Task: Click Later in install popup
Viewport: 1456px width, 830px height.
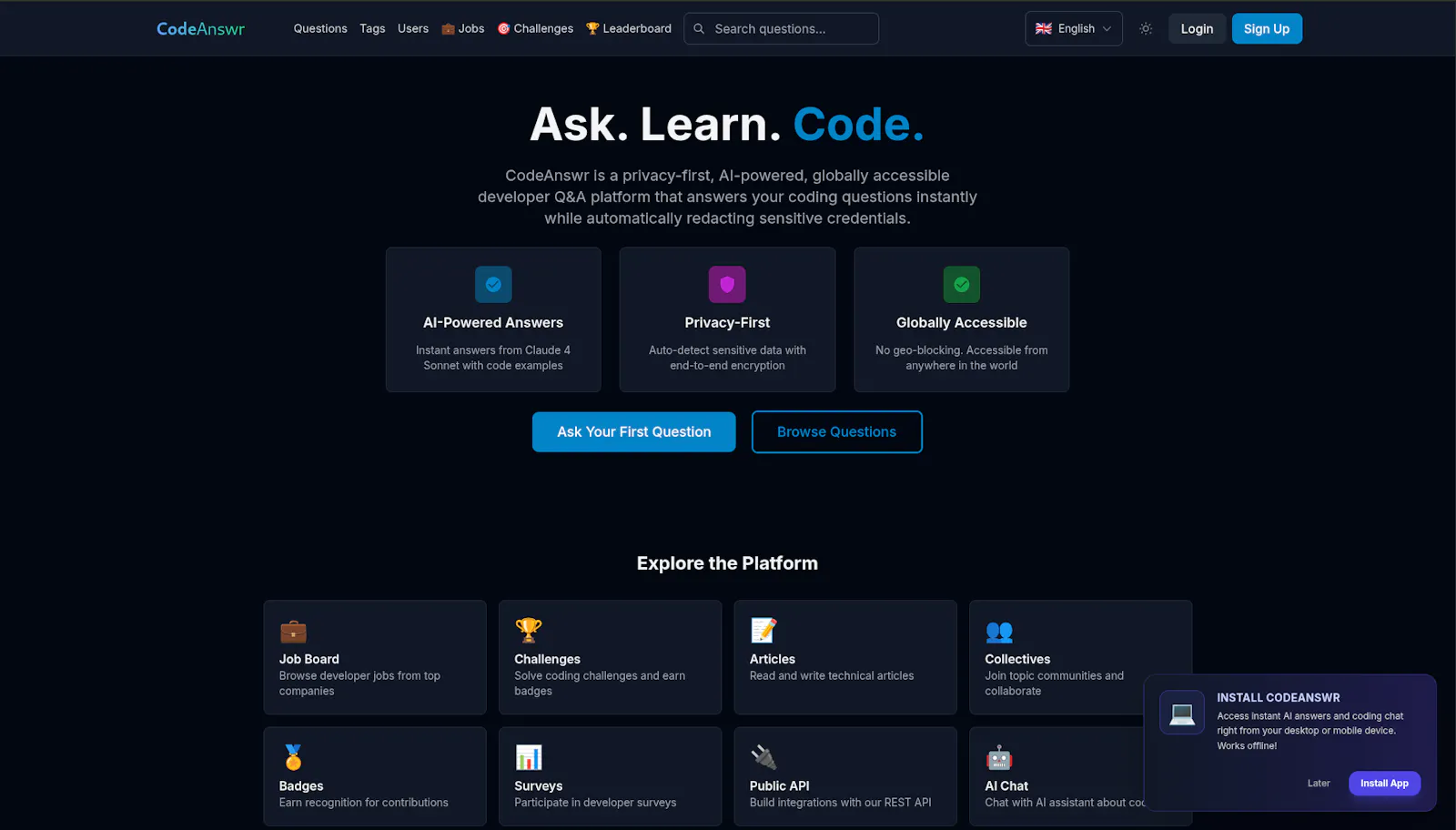Action: pyautogui.click(x=1319, y=784)
